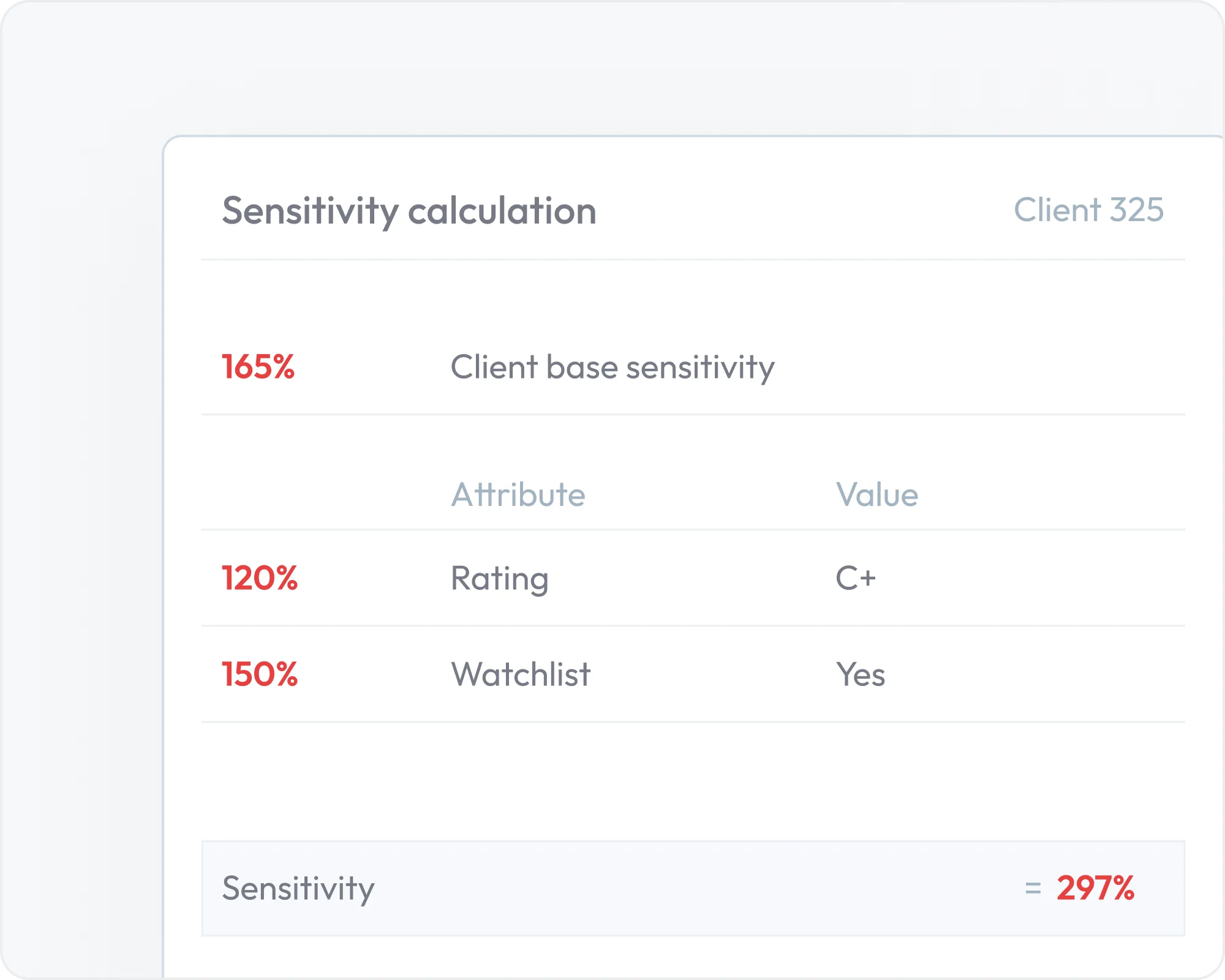Click the word sensitivity in base row
The width and height of the screenshot is (1225, 980).
coord(701,367)
